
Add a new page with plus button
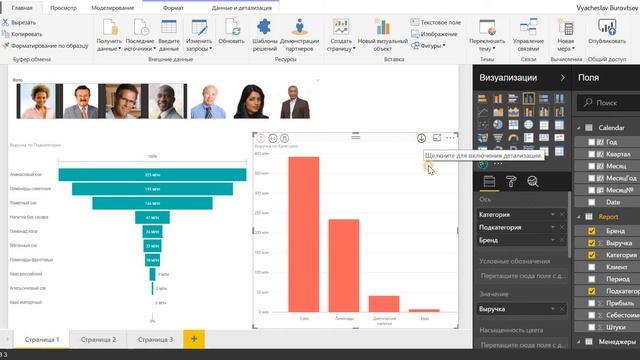pyautogui.click(x=194, y=339)
